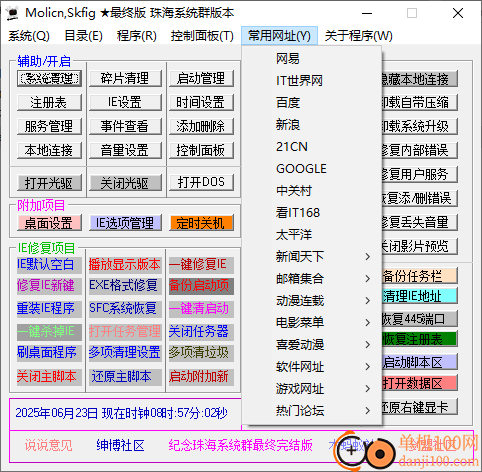Open the 控制面板(T) menu

coord(202,36)
